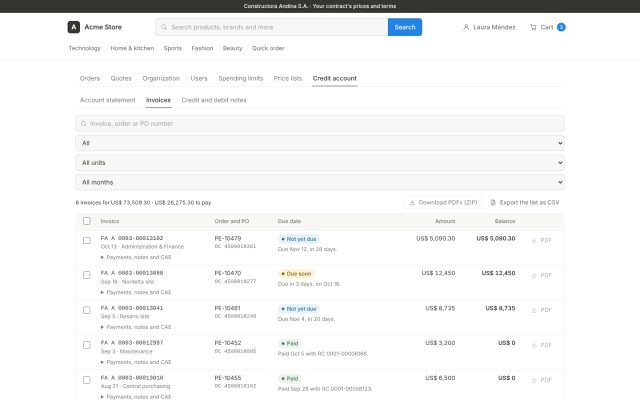Screen dimensions: 640x400
Task: Click the Due date column header
Action: point(289,221)
